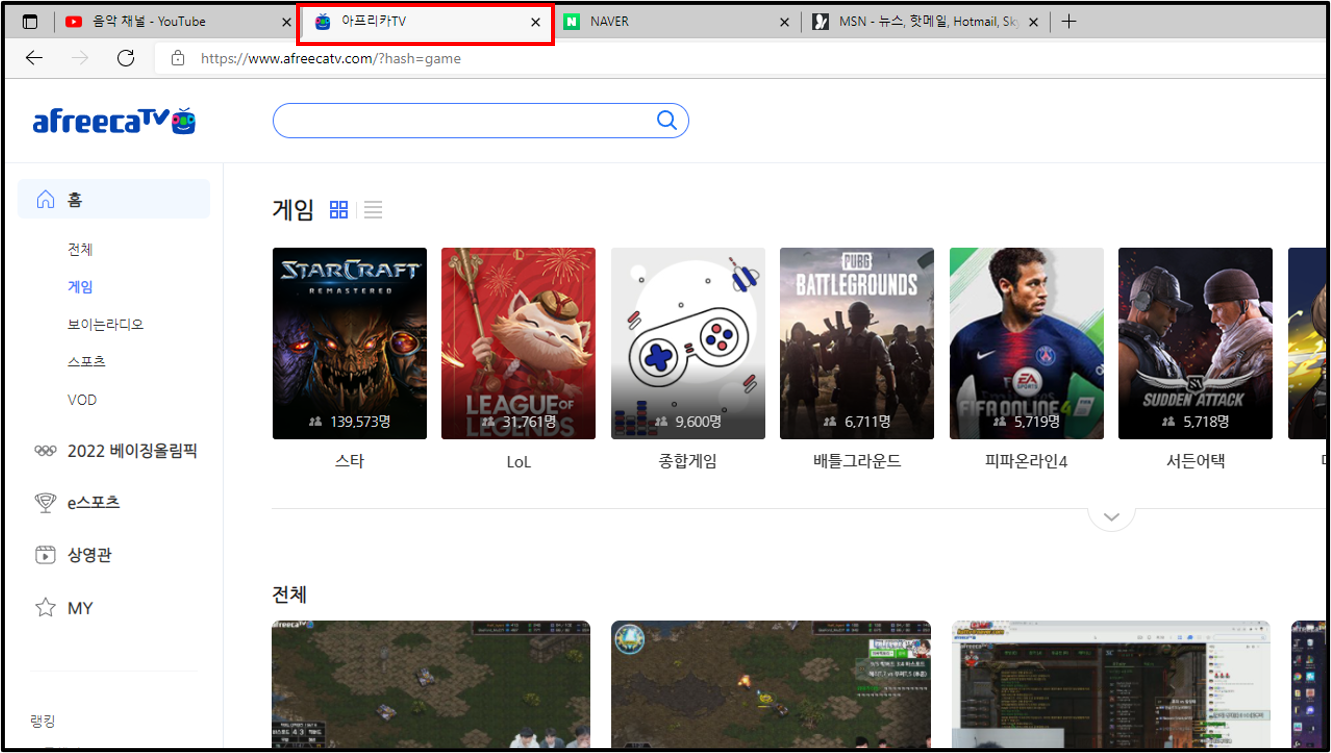Open the FIFA Online 4 thumbnail
The width and height of the screenshot is (1331, 753).
pyautogui.click(x=1027, y=343)
